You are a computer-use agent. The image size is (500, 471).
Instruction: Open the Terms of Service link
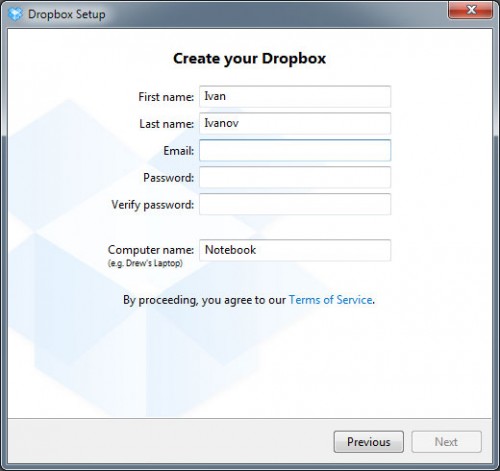(330, 300)
